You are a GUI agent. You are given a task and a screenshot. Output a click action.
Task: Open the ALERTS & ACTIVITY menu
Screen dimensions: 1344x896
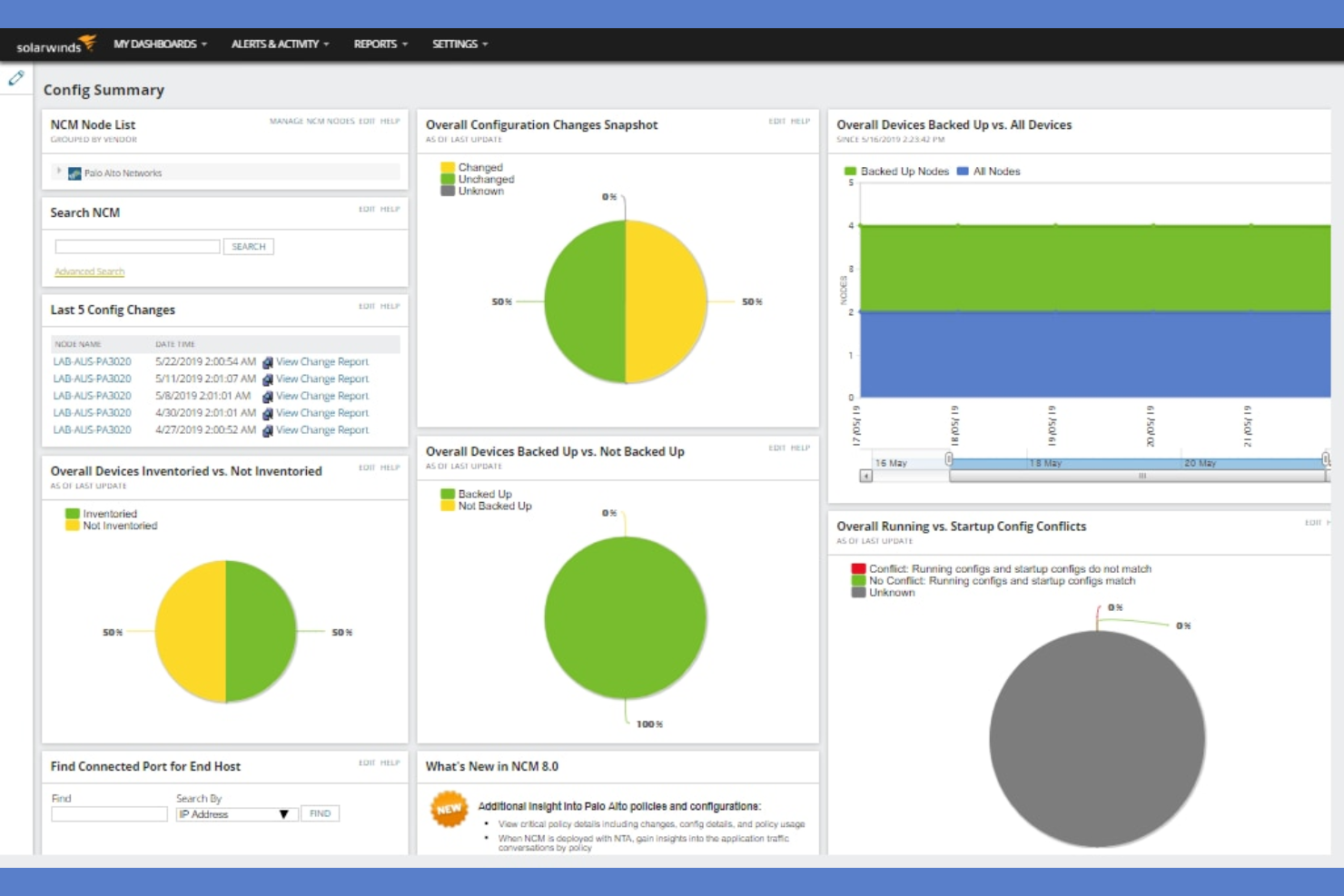[x=276, y=43]
